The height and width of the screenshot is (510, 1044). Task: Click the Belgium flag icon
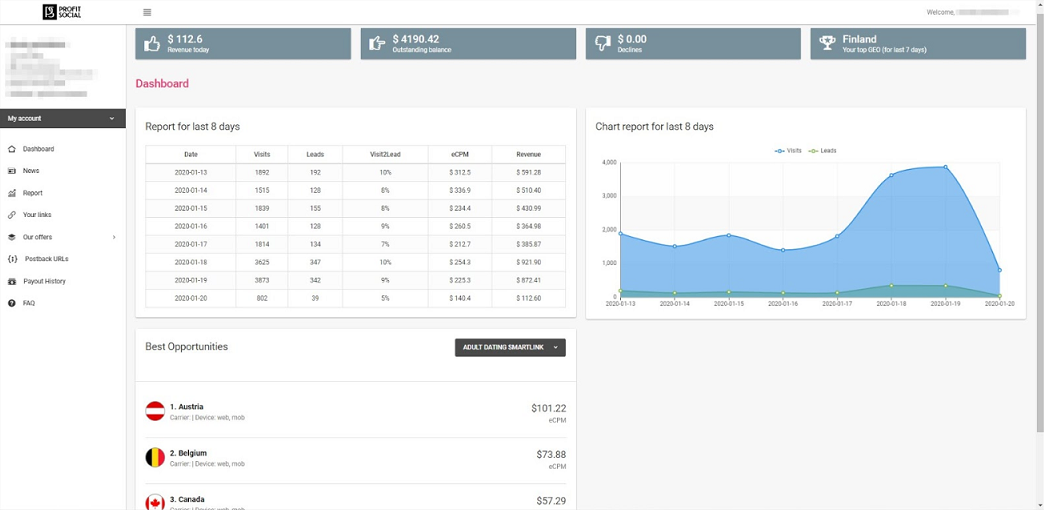[155, 457]
